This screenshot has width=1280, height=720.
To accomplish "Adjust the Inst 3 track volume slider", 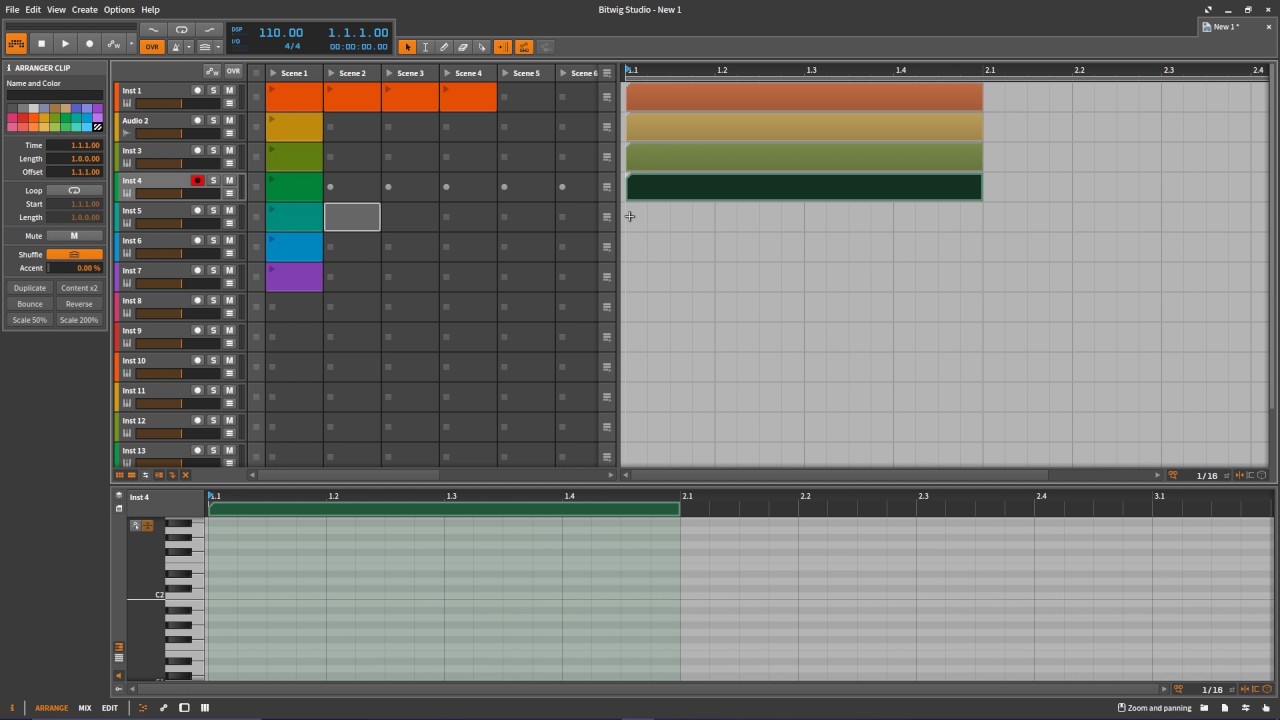I will (178, 163).
